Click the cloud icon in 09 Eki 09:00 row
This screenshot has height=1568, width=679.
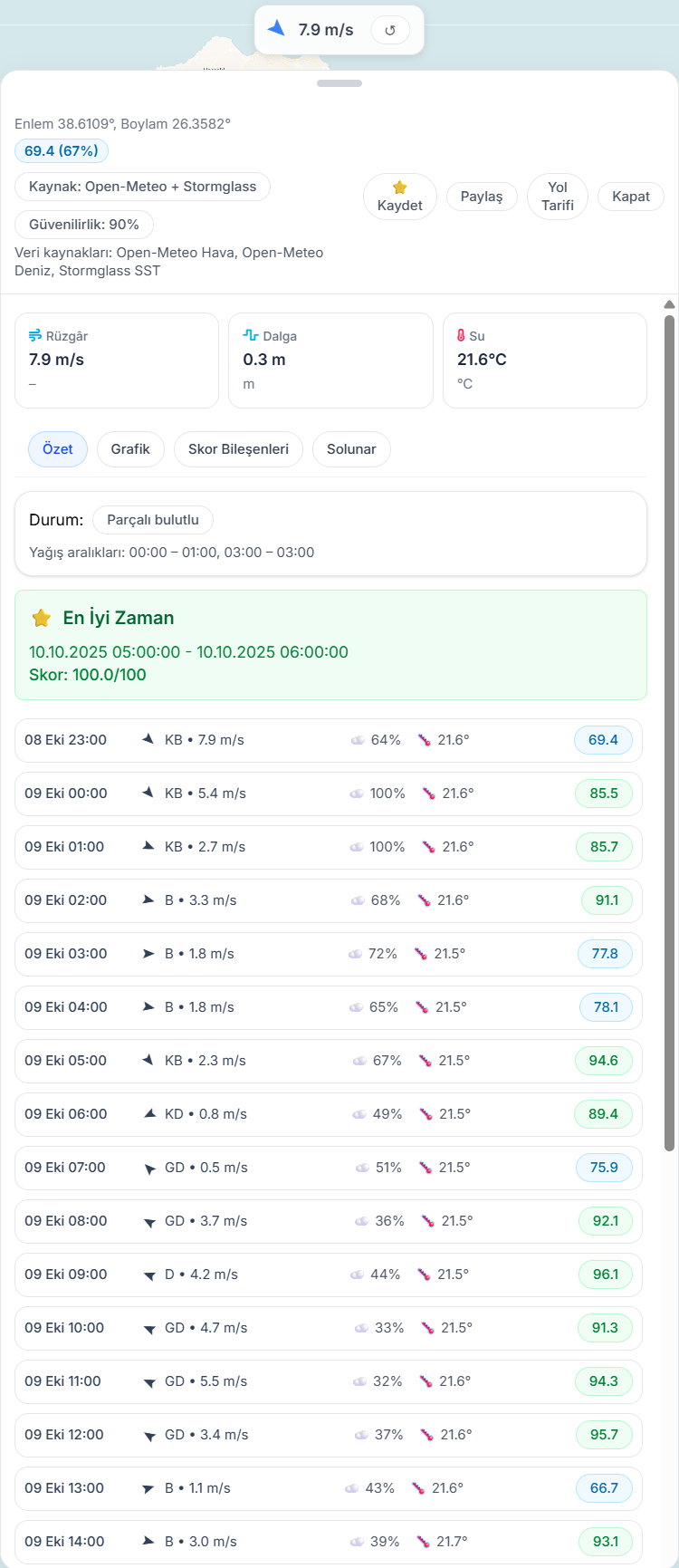(x=357, y=1275)
